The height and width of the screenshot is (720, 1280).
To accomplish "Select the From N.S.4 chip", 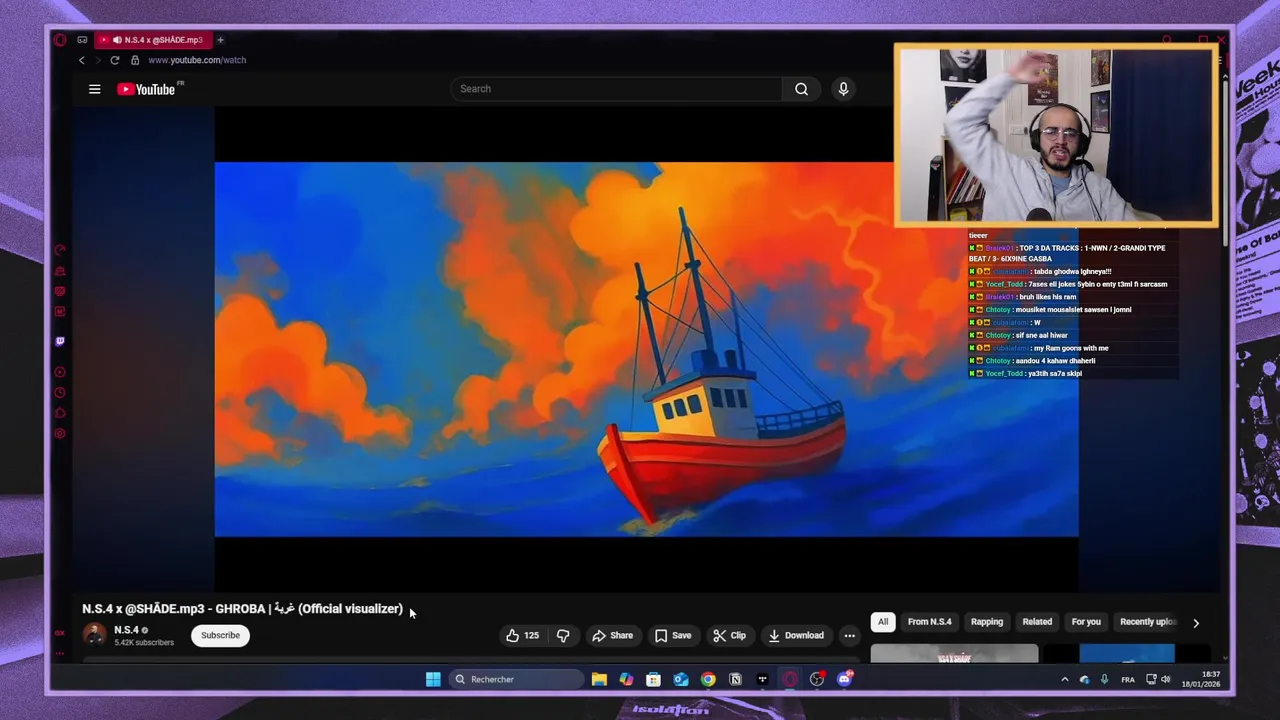I will click(x=929, y=622).
